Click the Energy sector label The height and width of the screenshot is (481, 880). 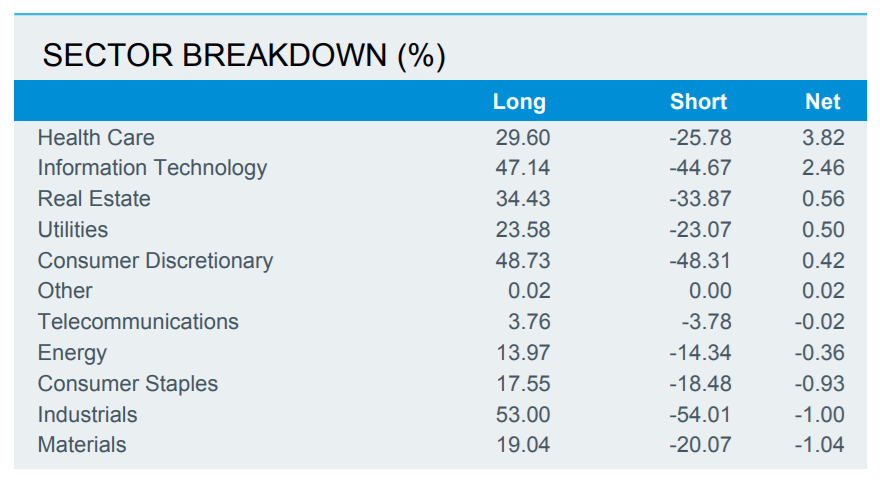pos(72,353)
